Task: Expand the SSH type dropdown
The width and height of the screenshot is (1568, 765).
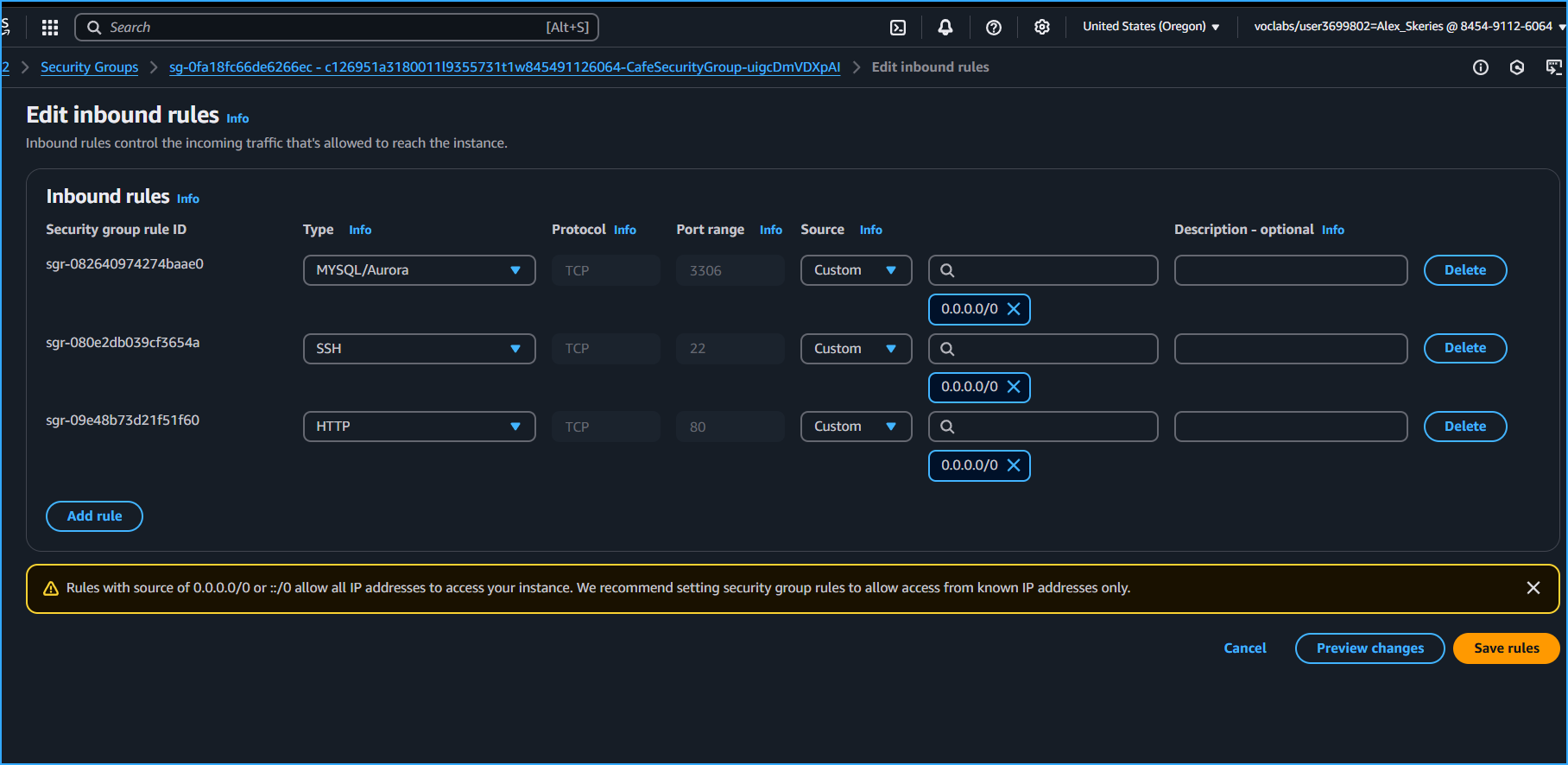Action: [x=419, y=349]
